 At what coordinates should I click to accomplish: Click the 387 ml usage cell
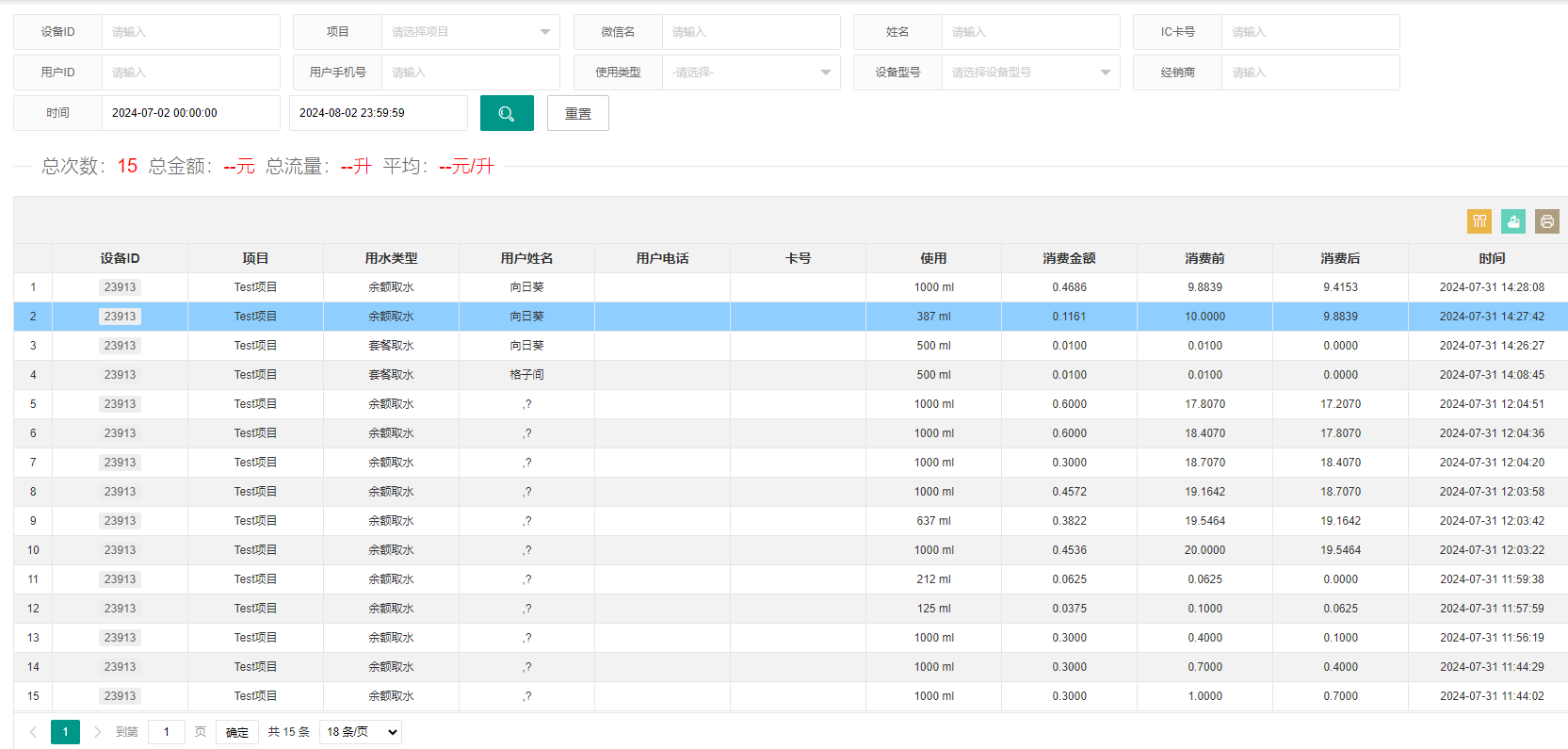933,317
